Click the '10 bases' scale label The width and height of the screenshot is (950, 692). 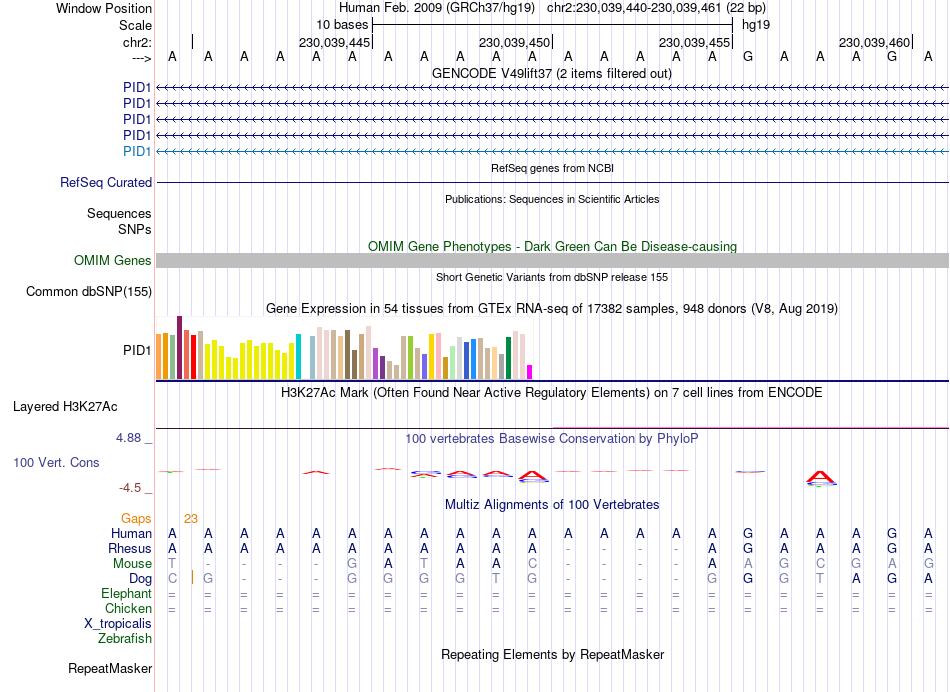(342, 25)
